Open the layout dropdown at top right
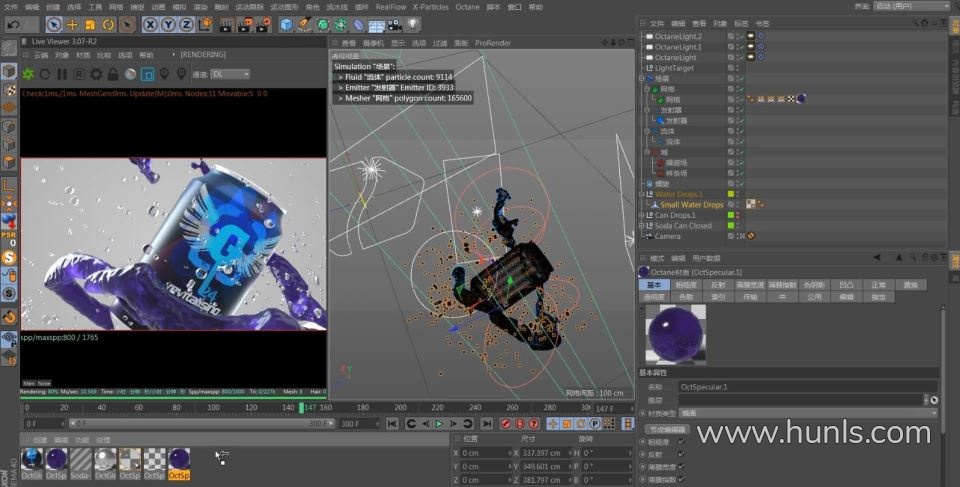The image size is (960, 487). coord(912,6)
